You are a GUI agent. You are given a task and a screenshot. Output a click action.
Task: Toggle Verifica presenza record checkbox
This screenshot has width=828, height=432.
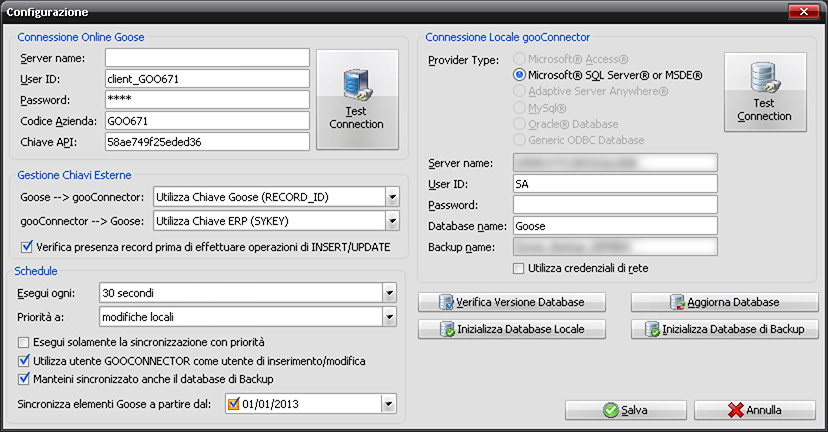pos(26,247)
